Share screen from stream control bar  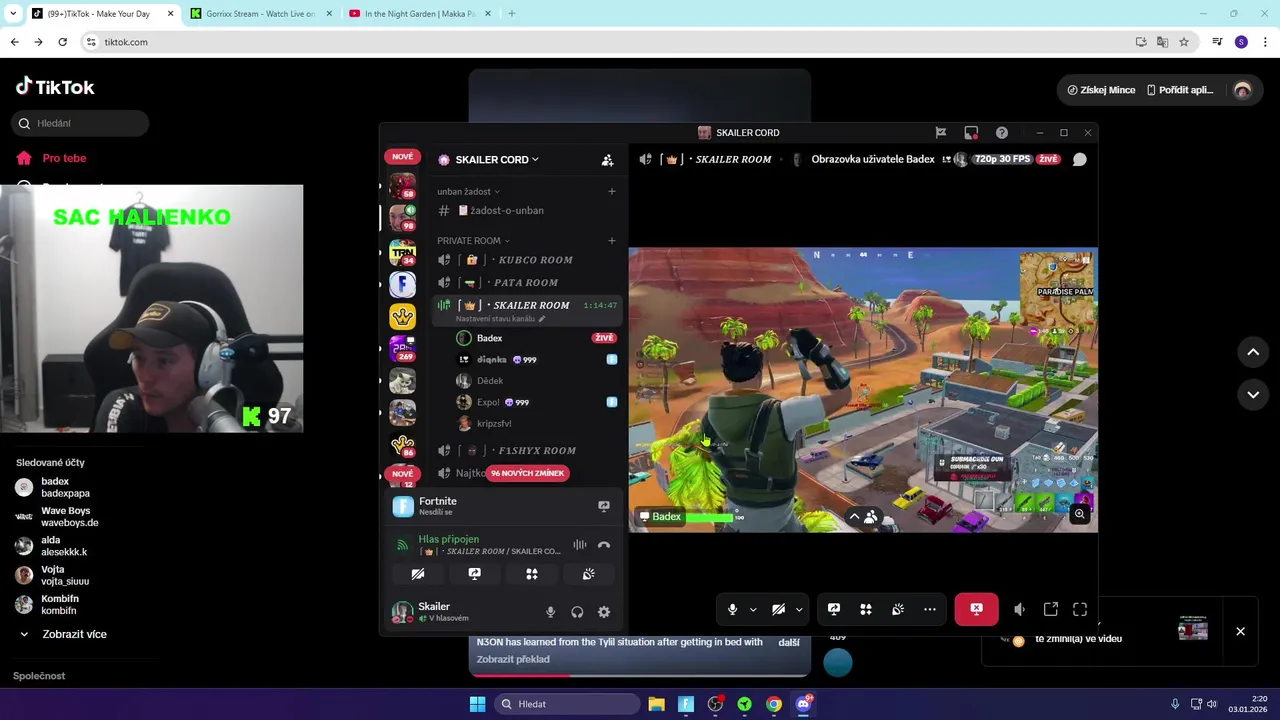click(834, 609)
